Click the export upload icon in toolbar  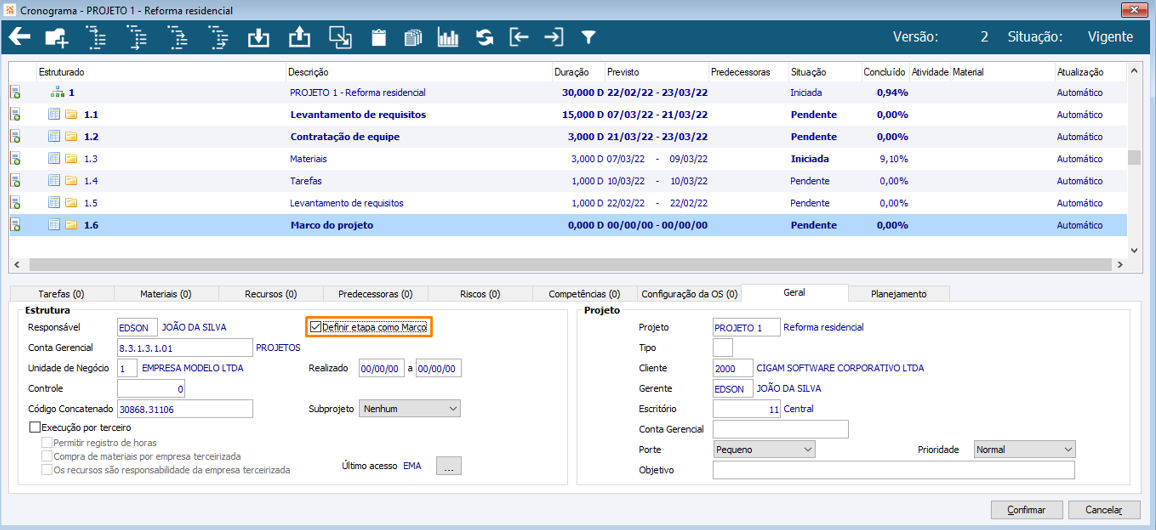tap(299, 38)
